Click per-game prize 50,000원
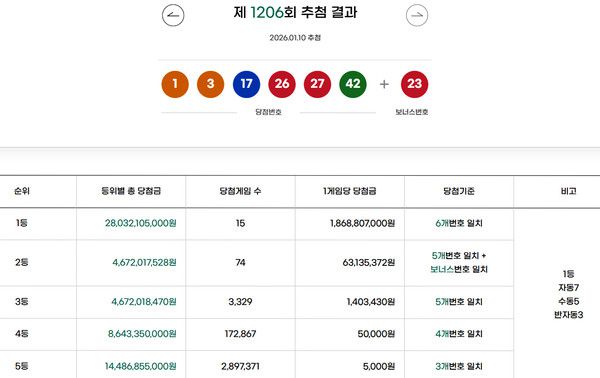The width and height of the screenshot is (600, 378). click(x=376, y=334)
